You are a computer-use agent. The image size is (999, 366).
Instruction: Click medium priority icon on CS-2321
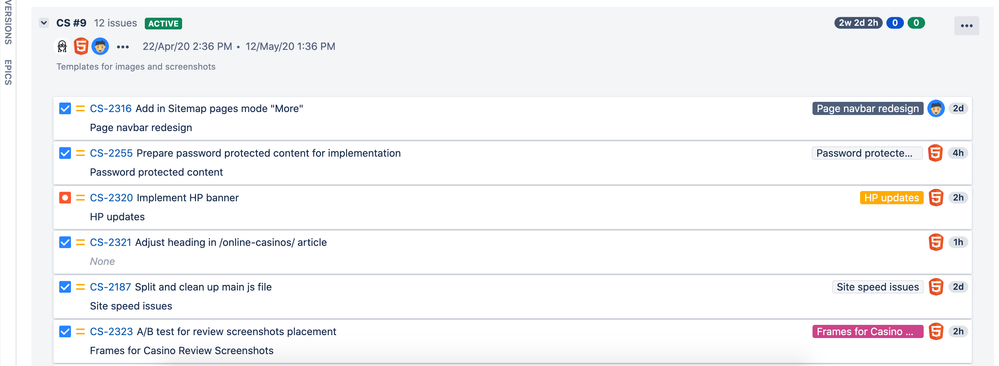point(81,242)
